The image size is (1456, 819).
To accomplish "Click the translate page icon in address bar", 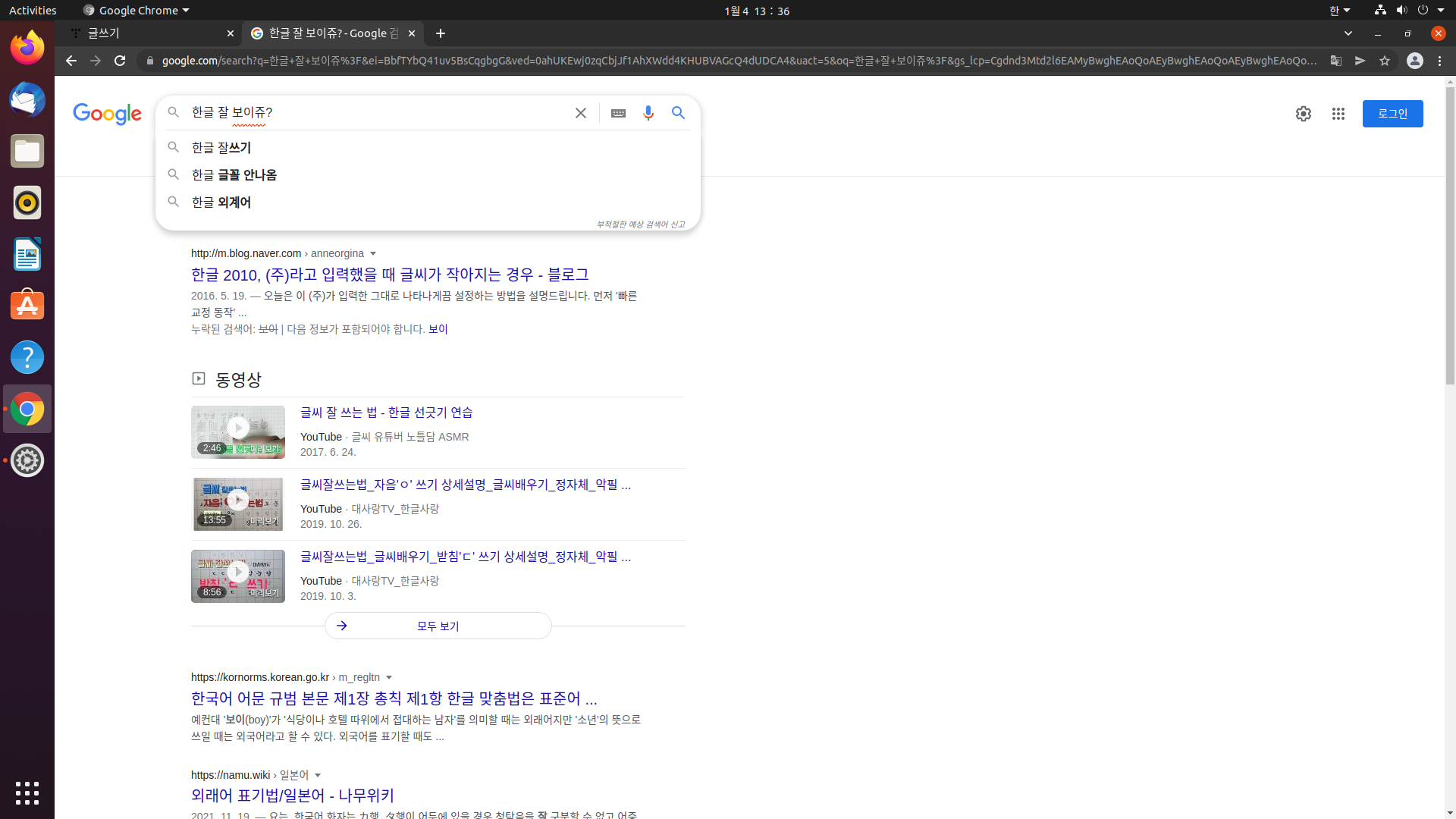I will pos(1336,61).
